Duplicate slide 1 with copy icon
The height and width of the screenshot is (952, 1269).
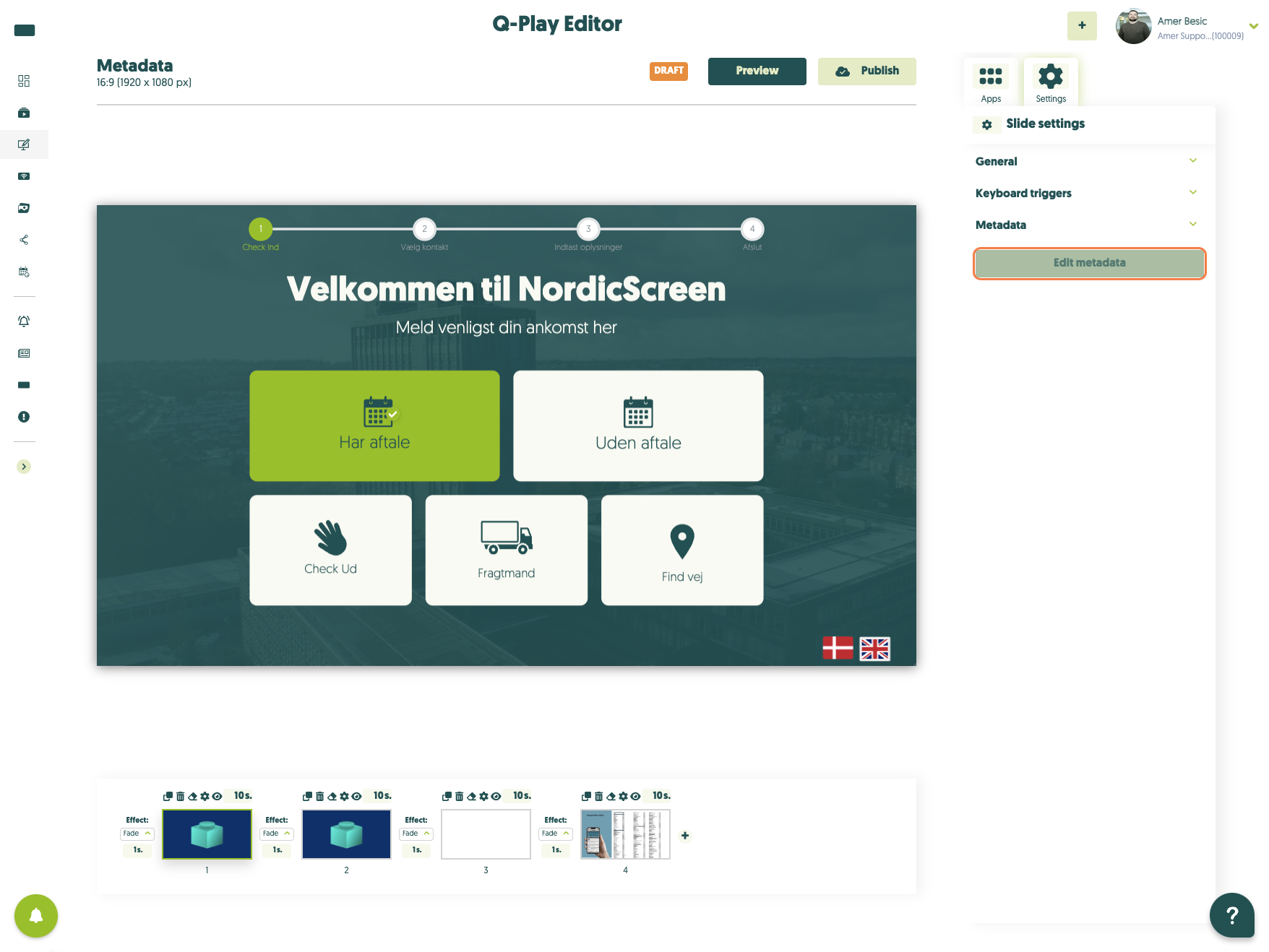tap(168, 796)
